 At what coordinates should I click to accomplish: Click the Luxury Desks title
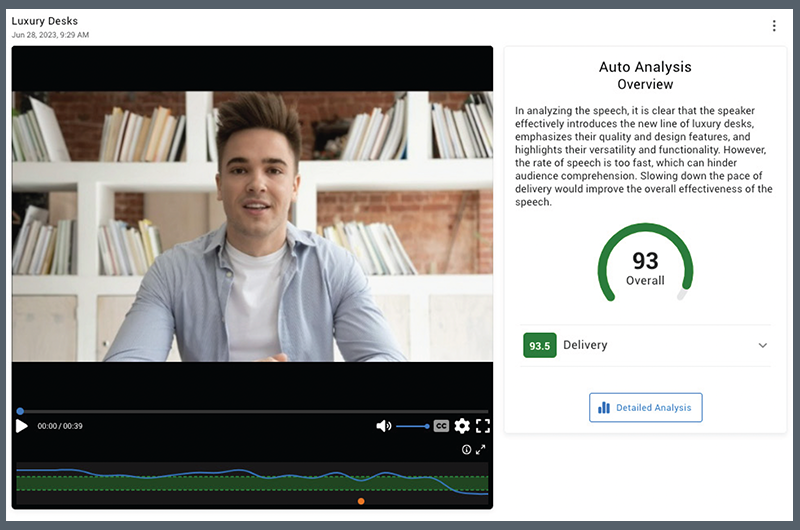pos(45,21)
